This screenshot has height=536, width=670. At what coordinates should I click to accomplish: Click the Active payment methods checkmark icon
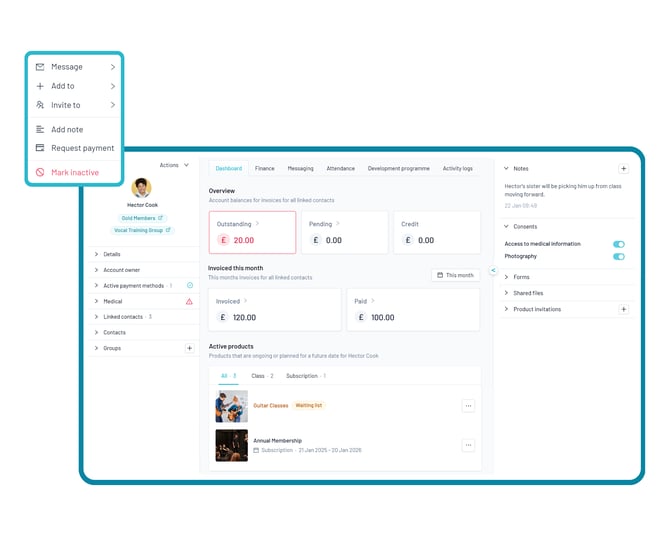[x=189, y=286]
